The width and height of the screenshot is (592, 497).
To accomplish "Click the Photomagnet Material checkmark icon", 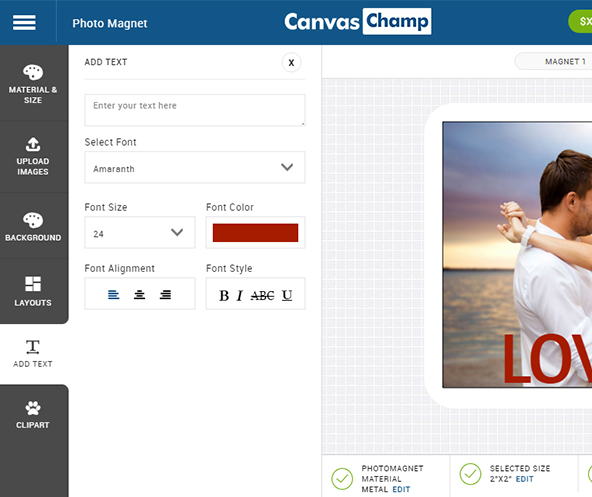I will tap(342, 479).
